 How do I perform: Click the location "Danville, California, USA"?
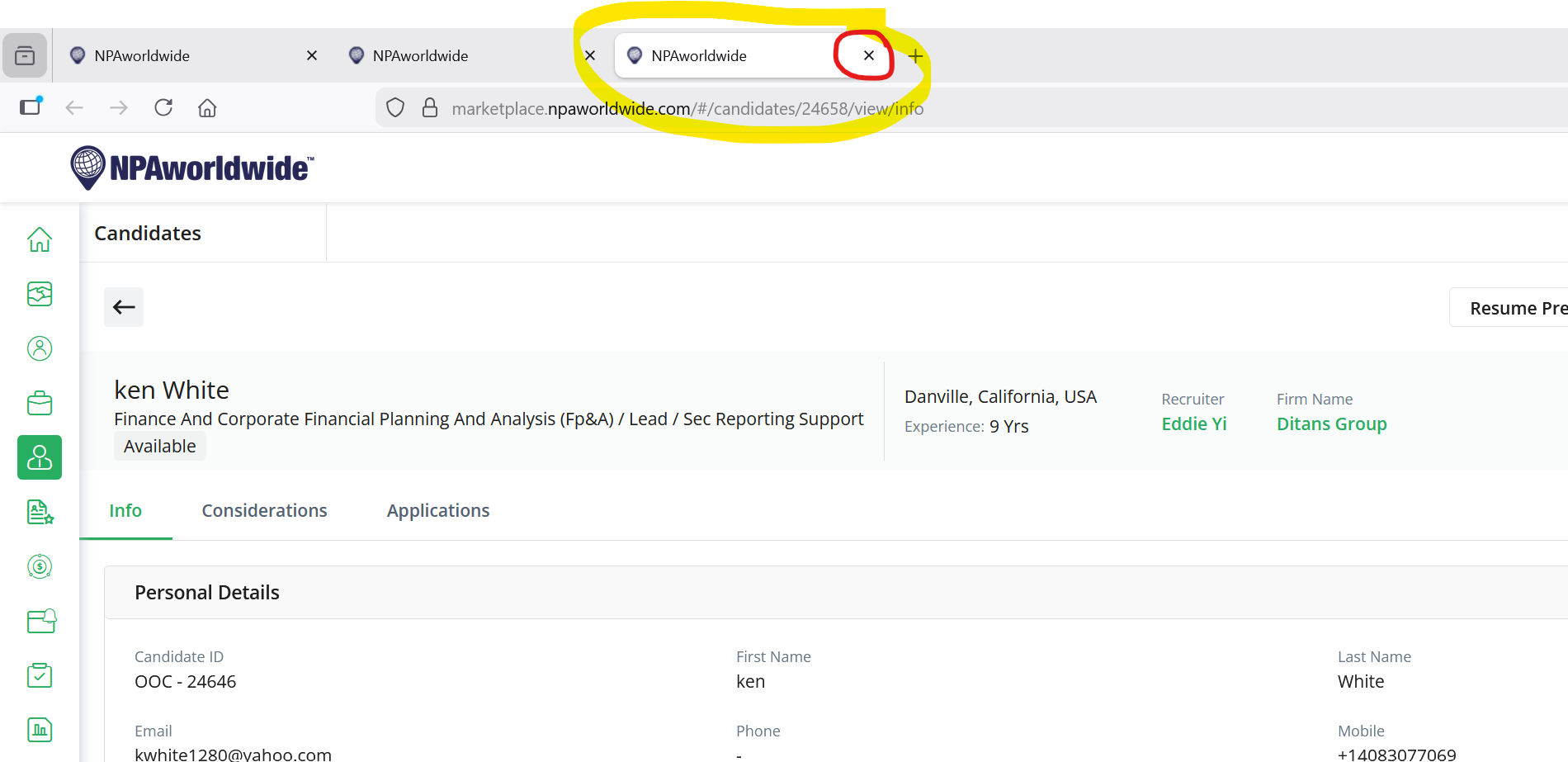pyautogui.click(x=1000, y=397)
